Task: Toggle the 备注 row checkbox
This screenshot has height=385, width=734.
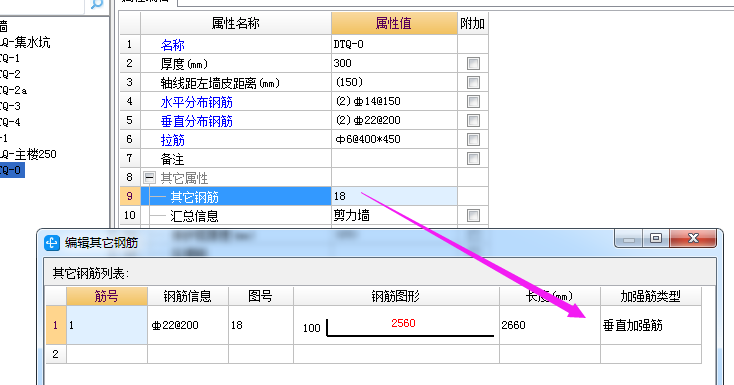Action: point(473,158)
